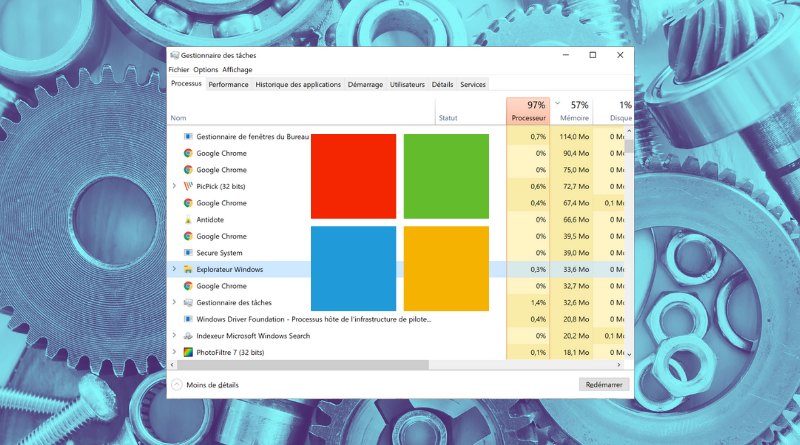Click the Redémarrer button
The height and width of the screenshot is (445, 800).
point(604,385)
